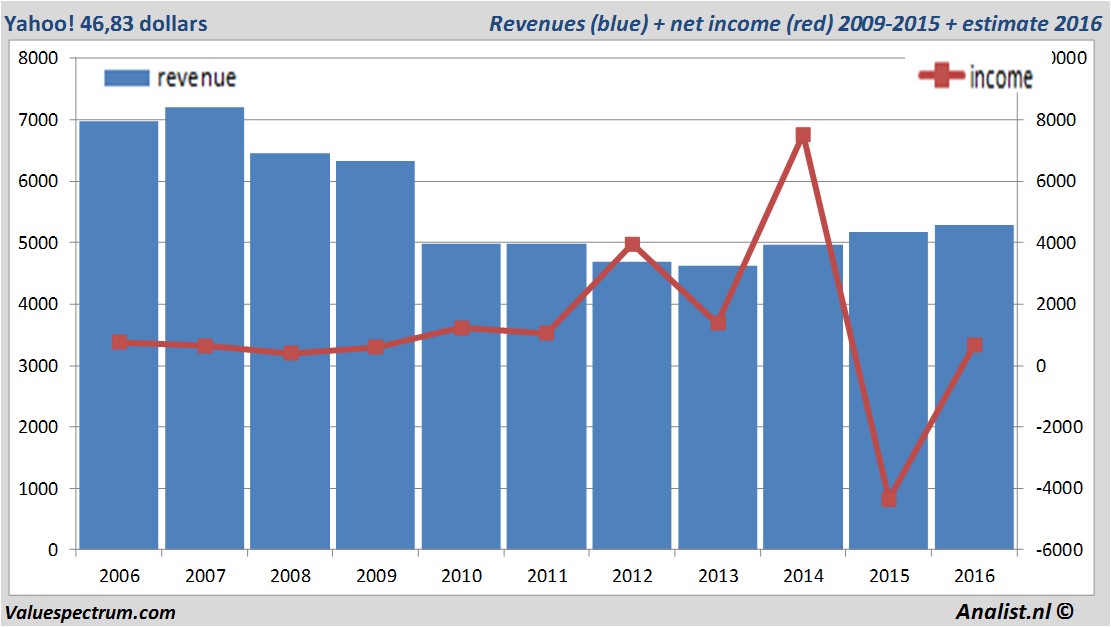Click the x-axis label 2016
The width and height of the screenshot is (1111, 627).
(974, 576)
